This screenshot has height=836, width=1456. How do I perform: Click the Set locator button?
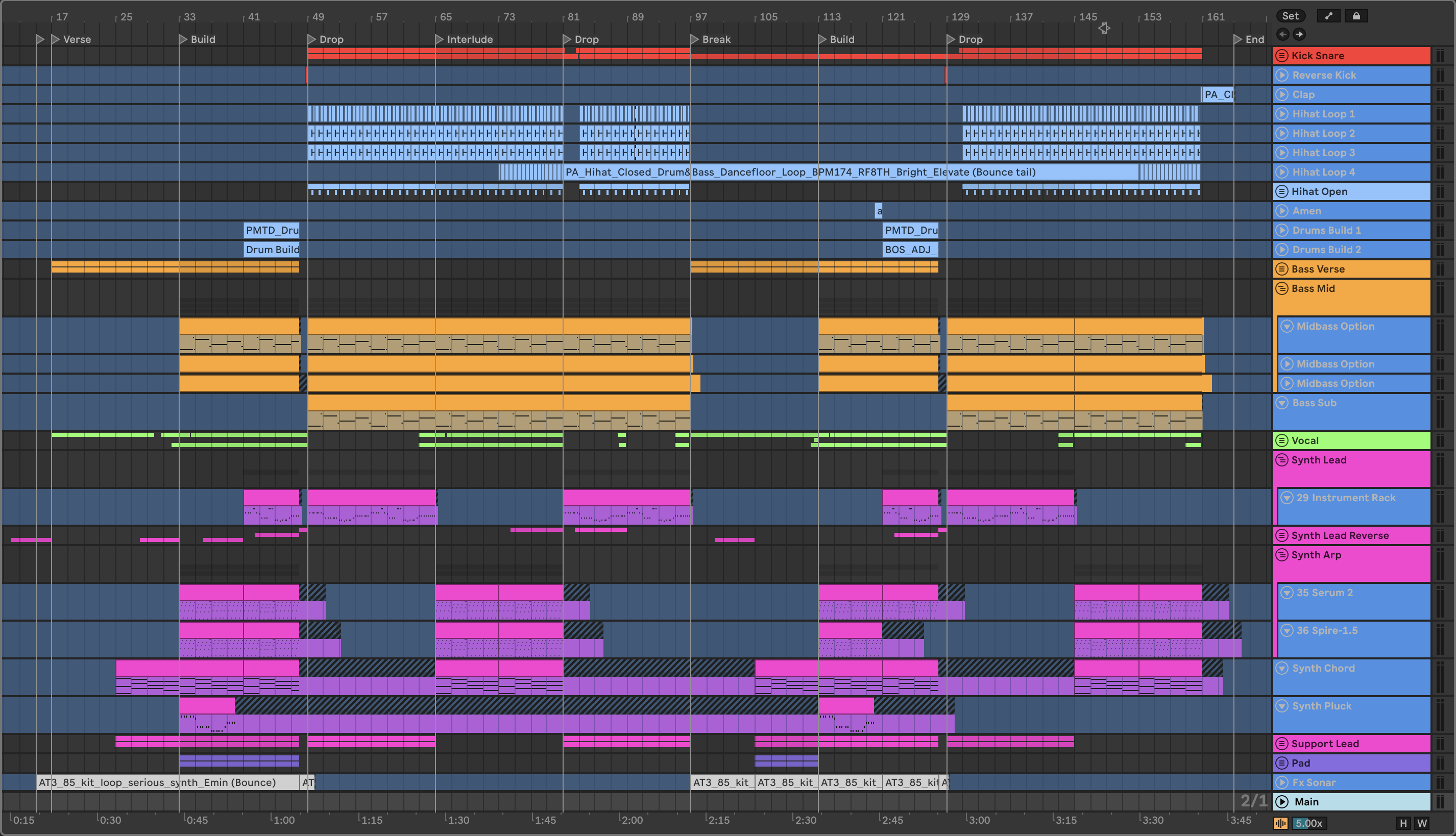coord(1290,16)
